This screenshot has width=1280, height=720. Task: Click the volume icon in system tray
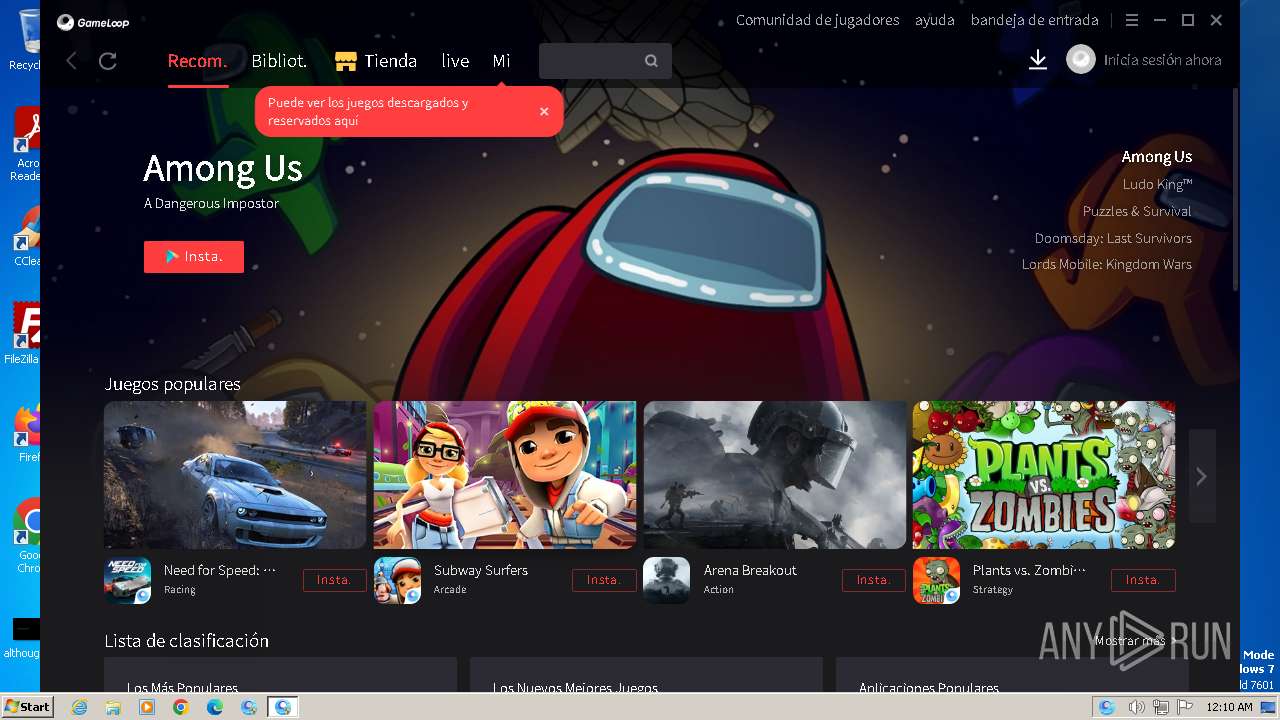click(x=1136, y=707)
